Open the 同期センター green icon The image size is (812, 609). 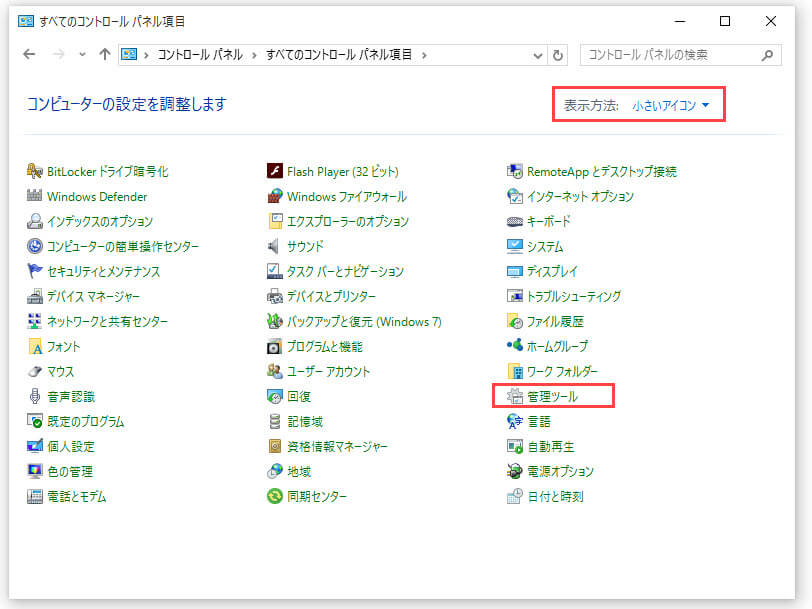[x=274, y=496]
